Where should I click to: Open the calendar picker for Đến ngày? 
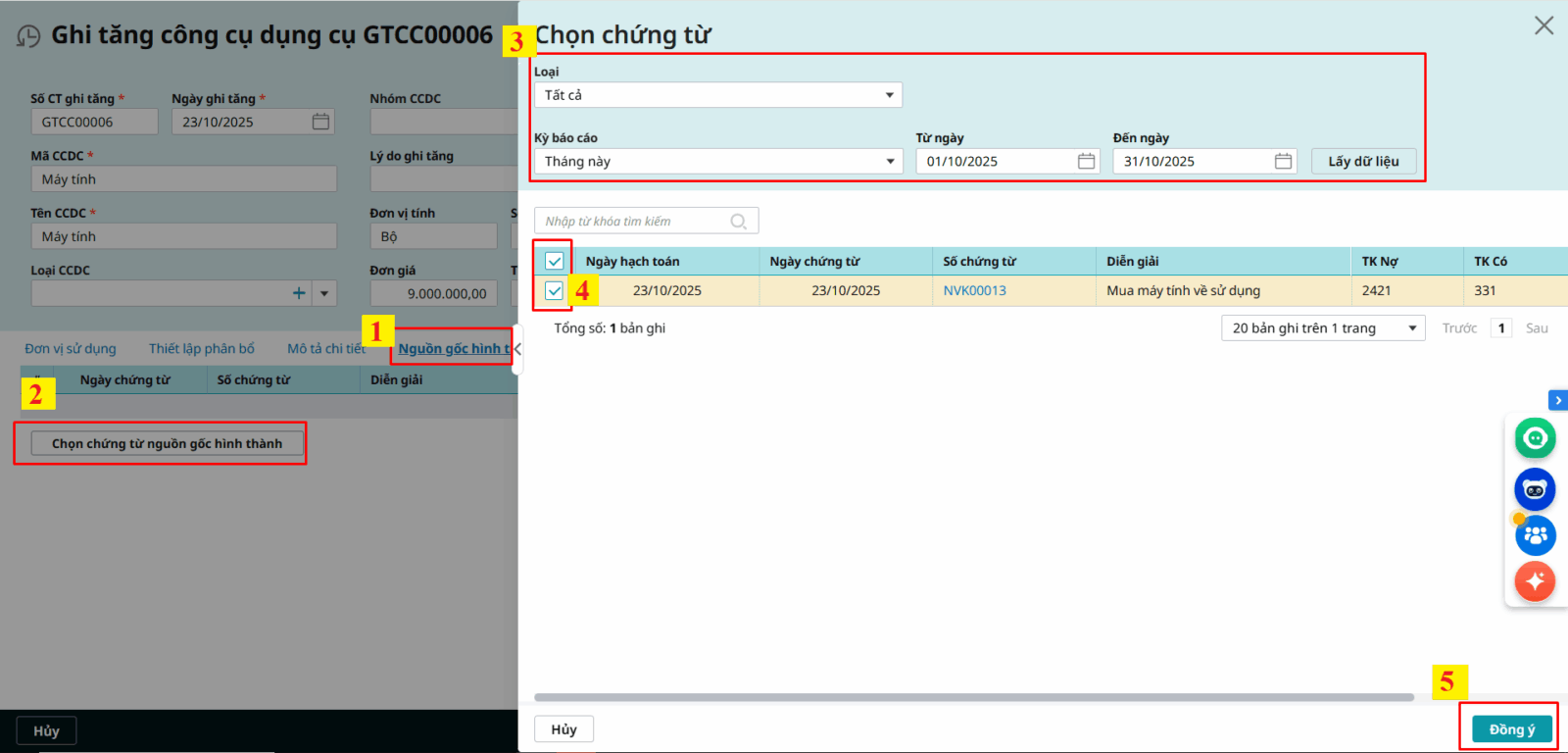pyautogui.click(x=1283, y=161)
